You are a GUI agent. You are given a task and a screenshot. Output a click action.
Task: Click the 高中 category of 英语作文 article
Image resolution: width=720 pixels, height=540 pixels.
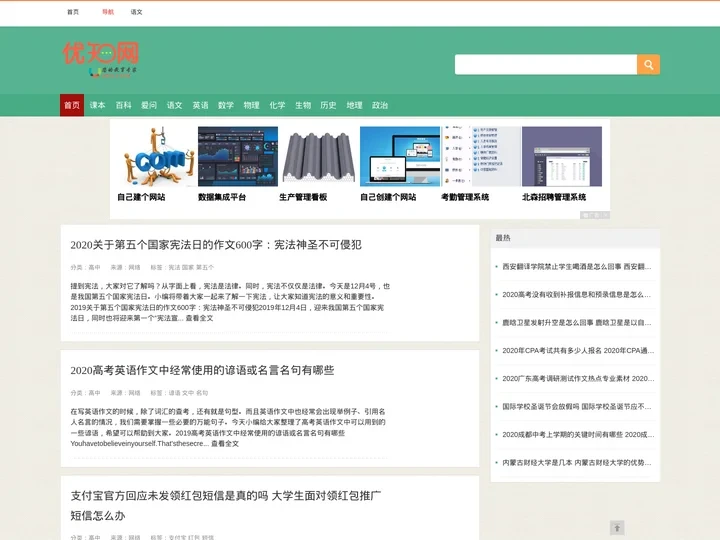click(x=94, y=393)
